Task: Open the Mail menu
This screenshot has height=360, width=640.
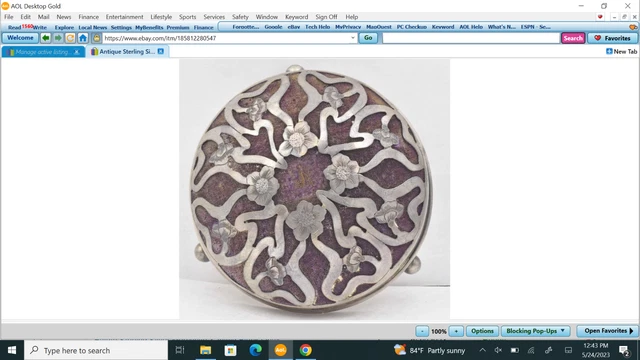Action: (44, 17)
